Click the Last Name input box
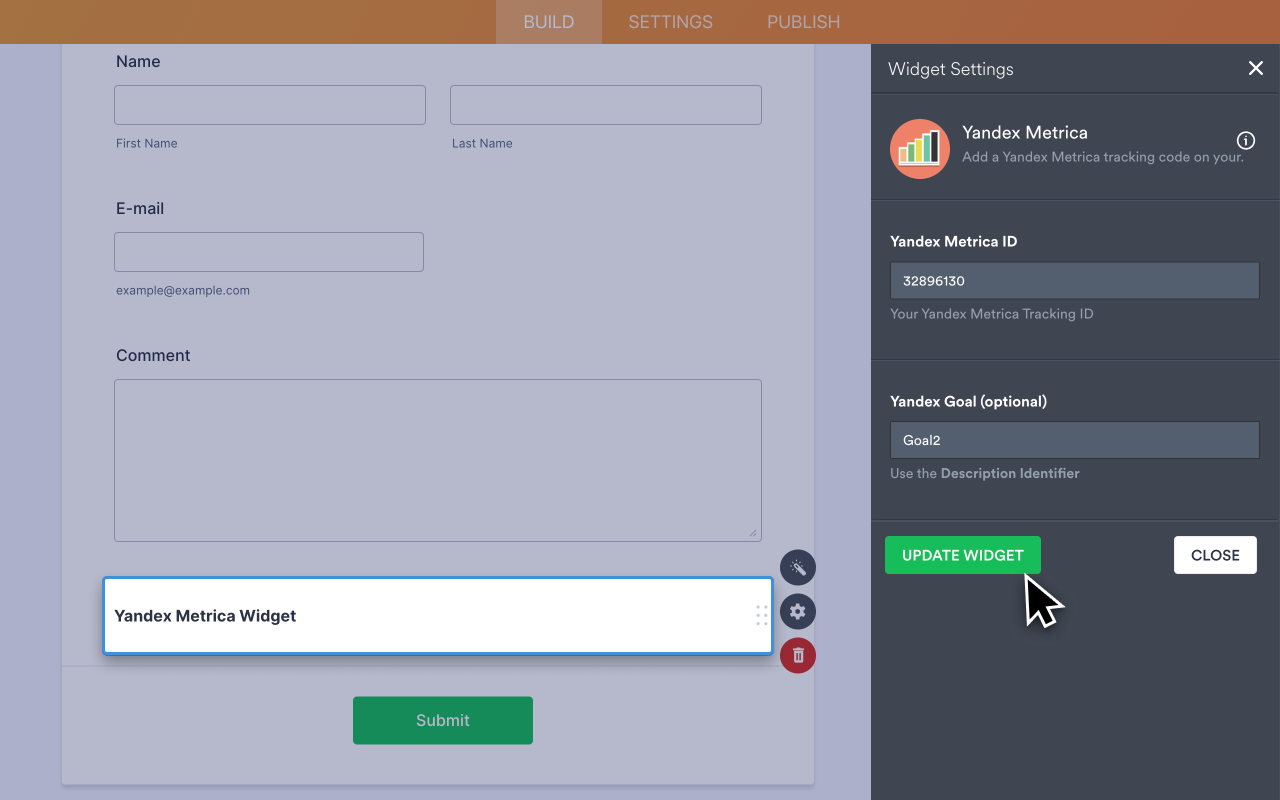The image size is (1280, 800). pyautogui.click(x=605, y=104)
